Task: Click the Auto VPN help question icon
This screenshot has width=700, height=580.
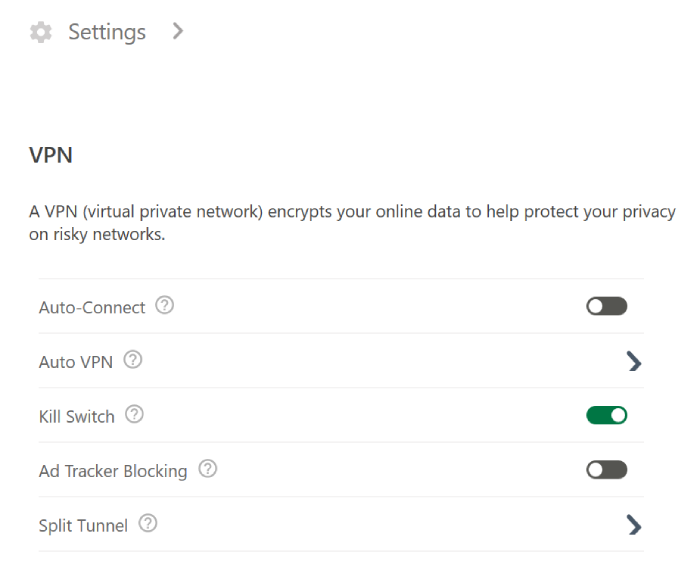Action: coord(133,361)
